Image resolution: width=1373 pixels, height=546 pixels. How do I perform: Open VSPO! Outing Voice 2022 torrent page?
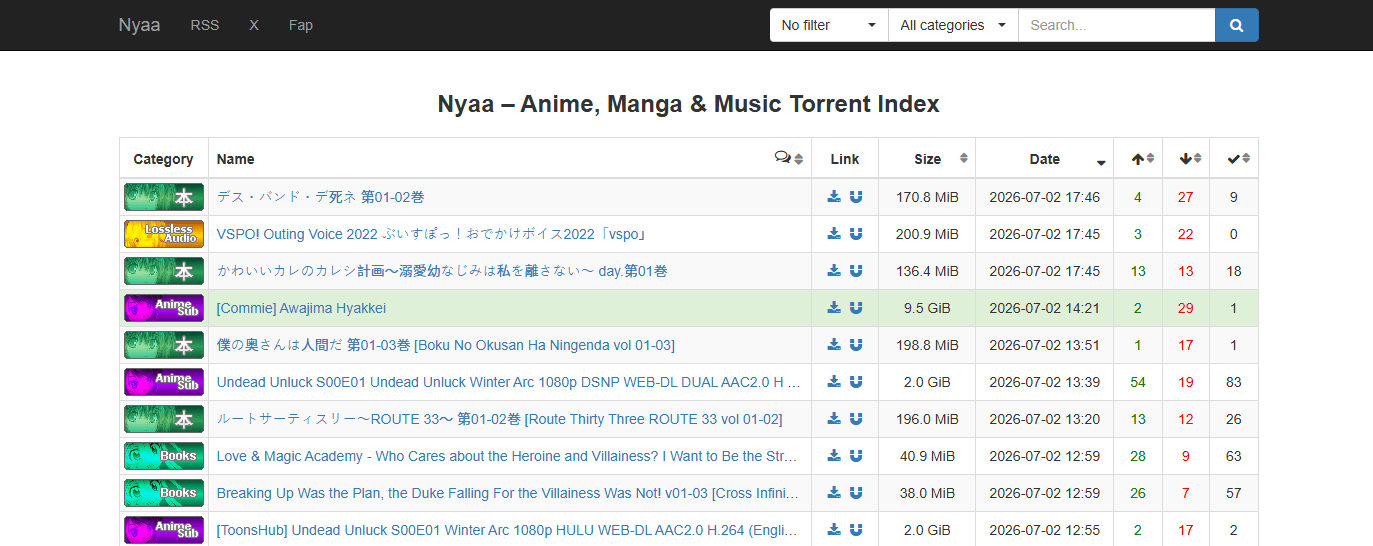433,234
